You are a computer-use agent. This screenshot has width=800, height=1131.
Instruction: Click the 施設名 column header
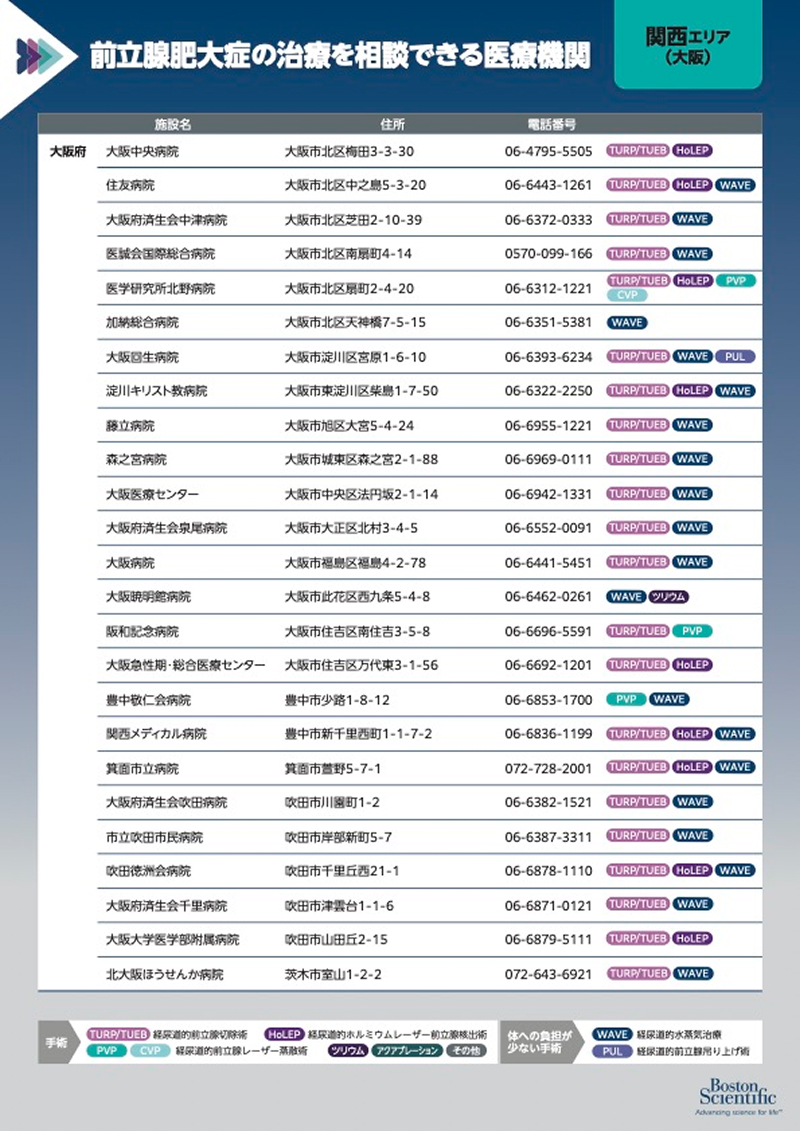click(x=172, y=125)
